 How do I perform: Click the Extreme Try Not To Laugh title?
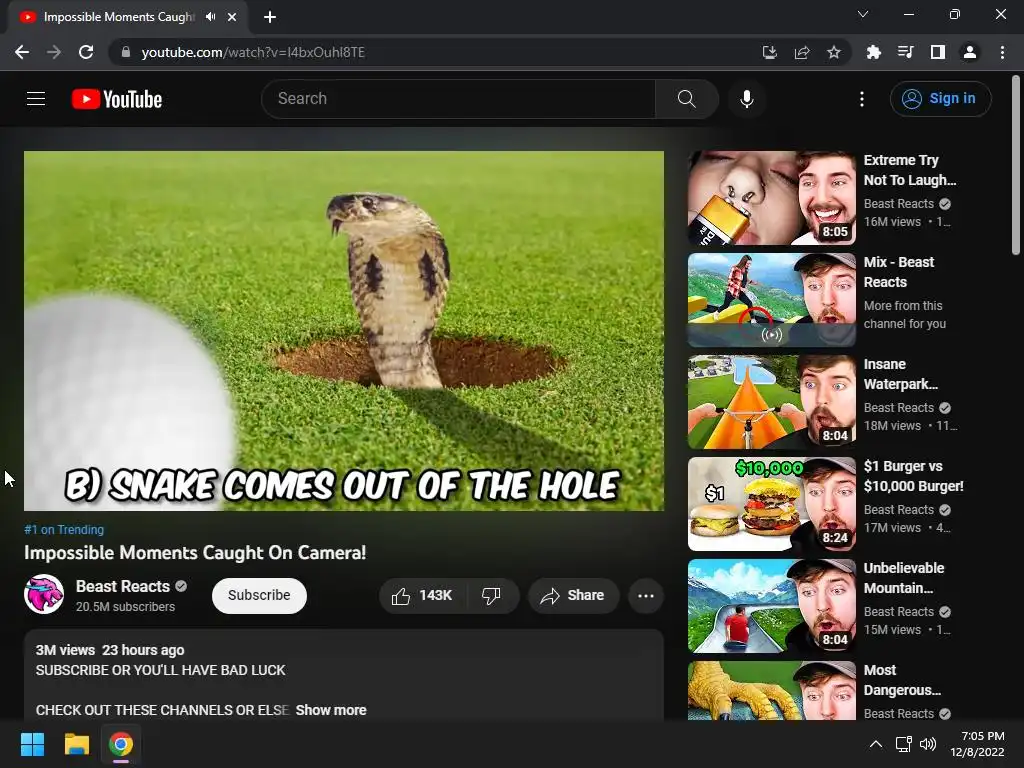pos(910,170)
